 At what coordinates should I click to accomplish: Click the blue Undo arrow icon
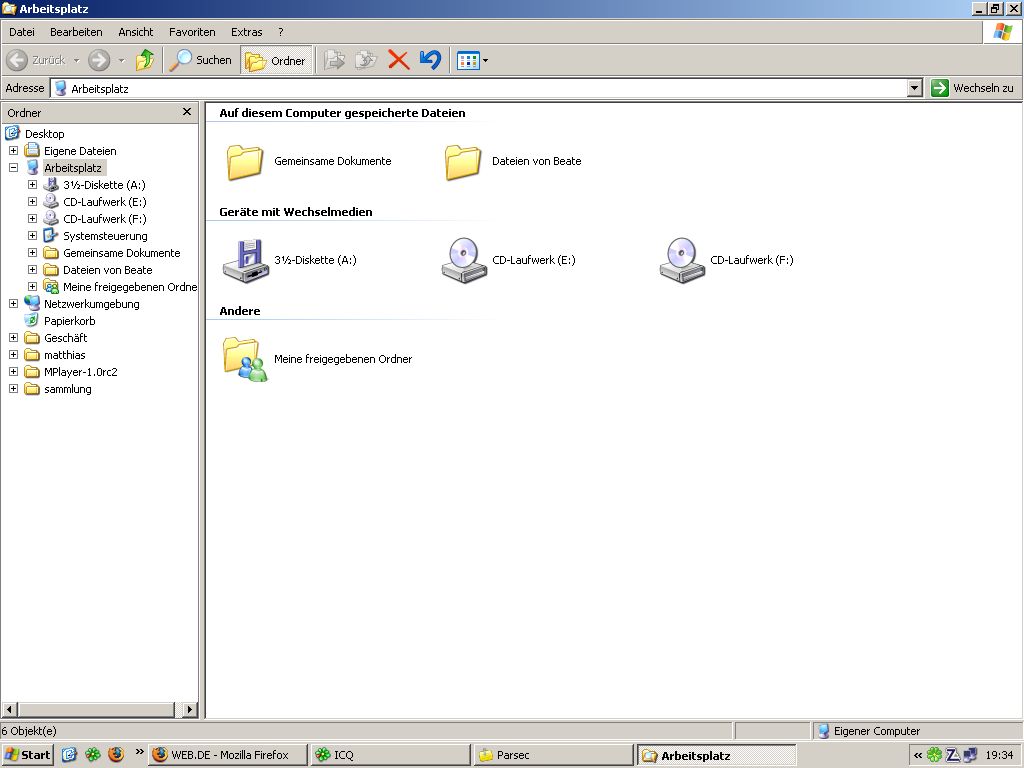tap(430, 60)
